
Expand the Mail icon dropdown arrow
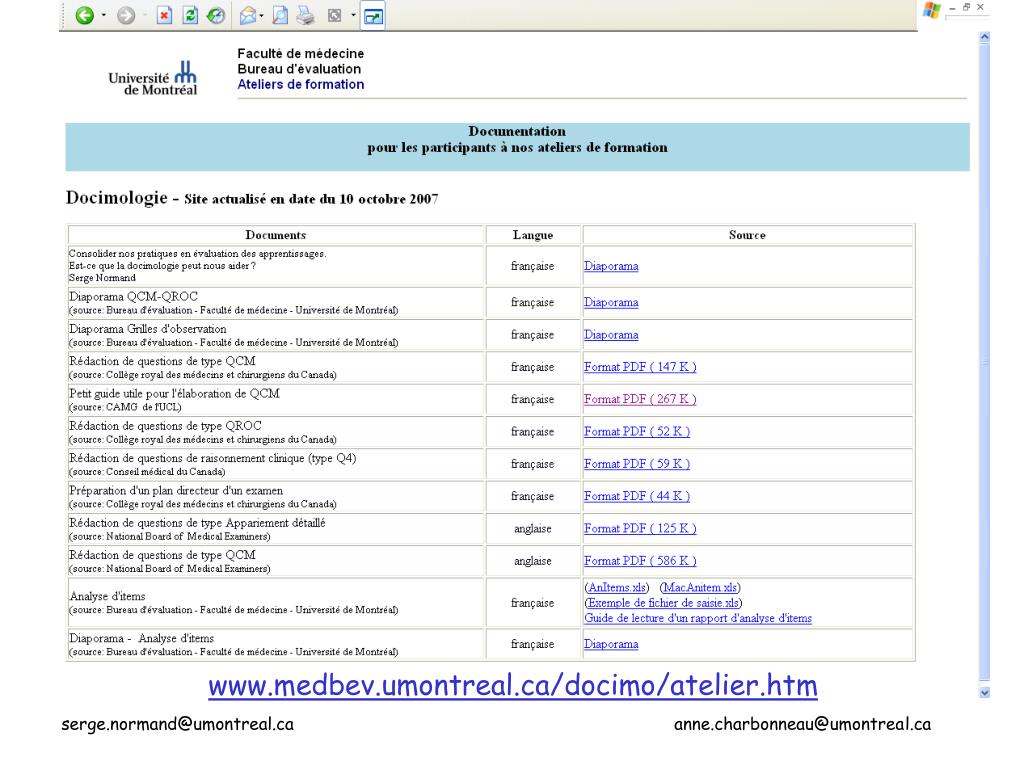click(261, 15)
